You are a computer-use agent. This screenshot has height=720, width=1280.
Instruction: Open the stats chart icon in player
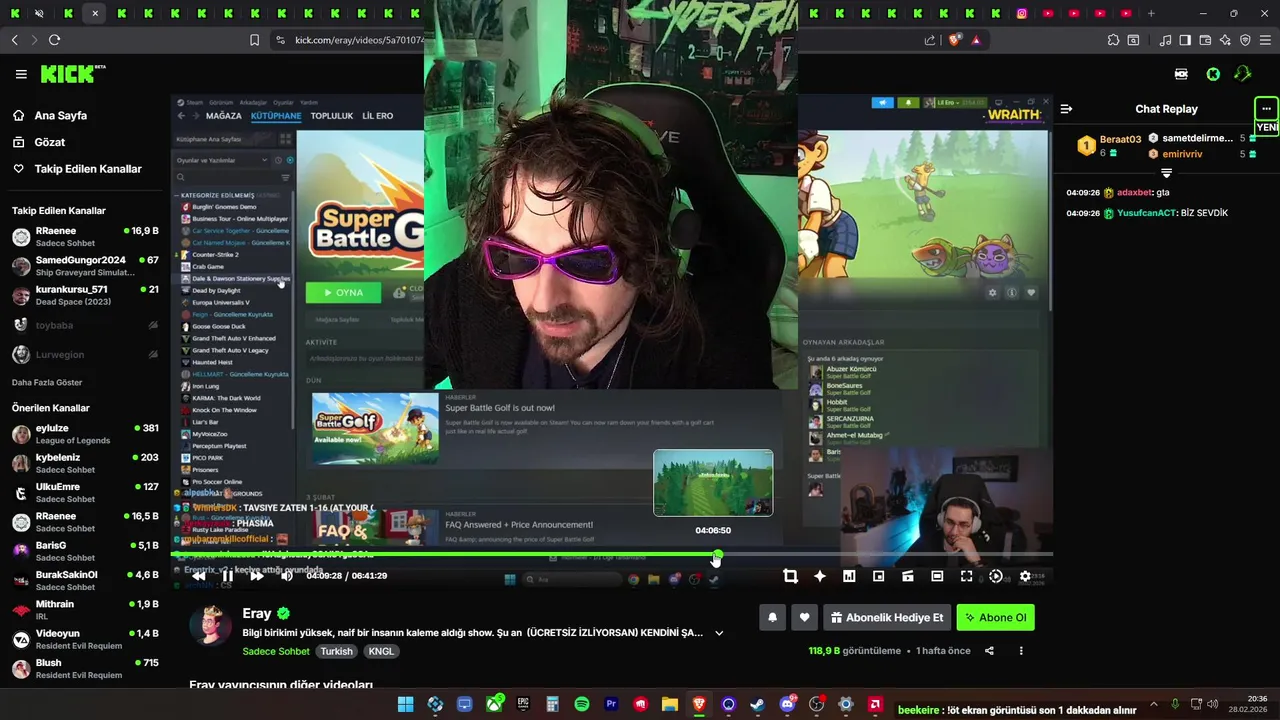pos(849,576)
